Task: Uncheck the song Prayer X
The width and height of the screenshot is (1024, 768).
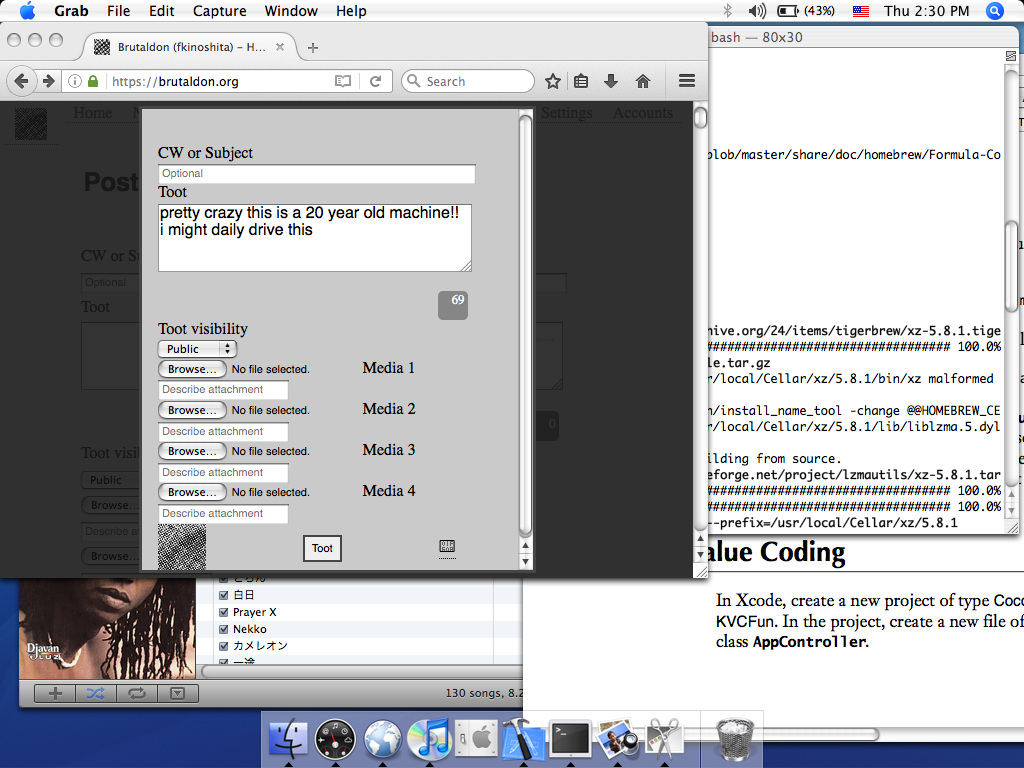Action: [x=224, y=612]
